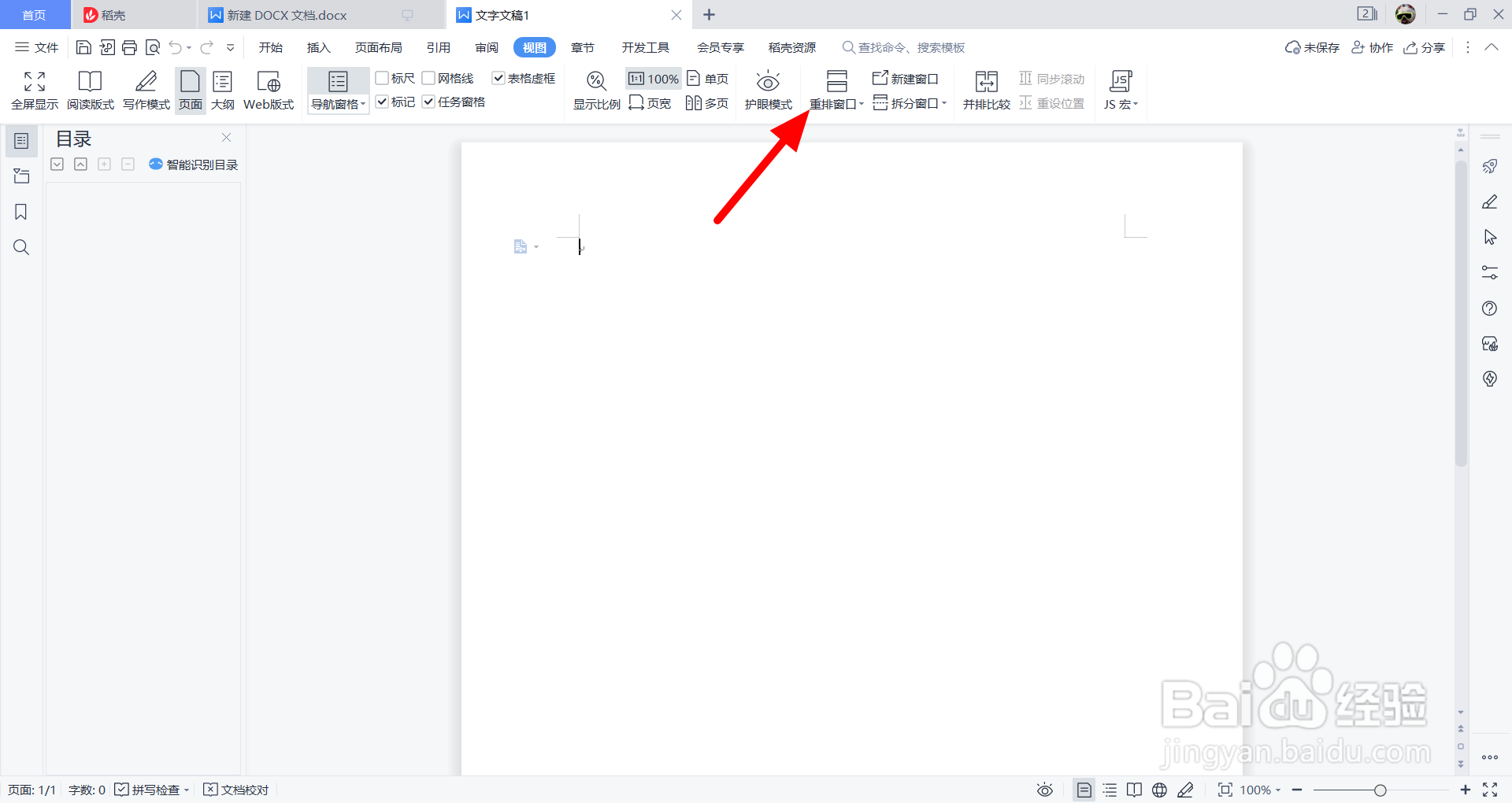
Task: Toggle reading view icon in status bar
Action: [x=1134, y=790]
